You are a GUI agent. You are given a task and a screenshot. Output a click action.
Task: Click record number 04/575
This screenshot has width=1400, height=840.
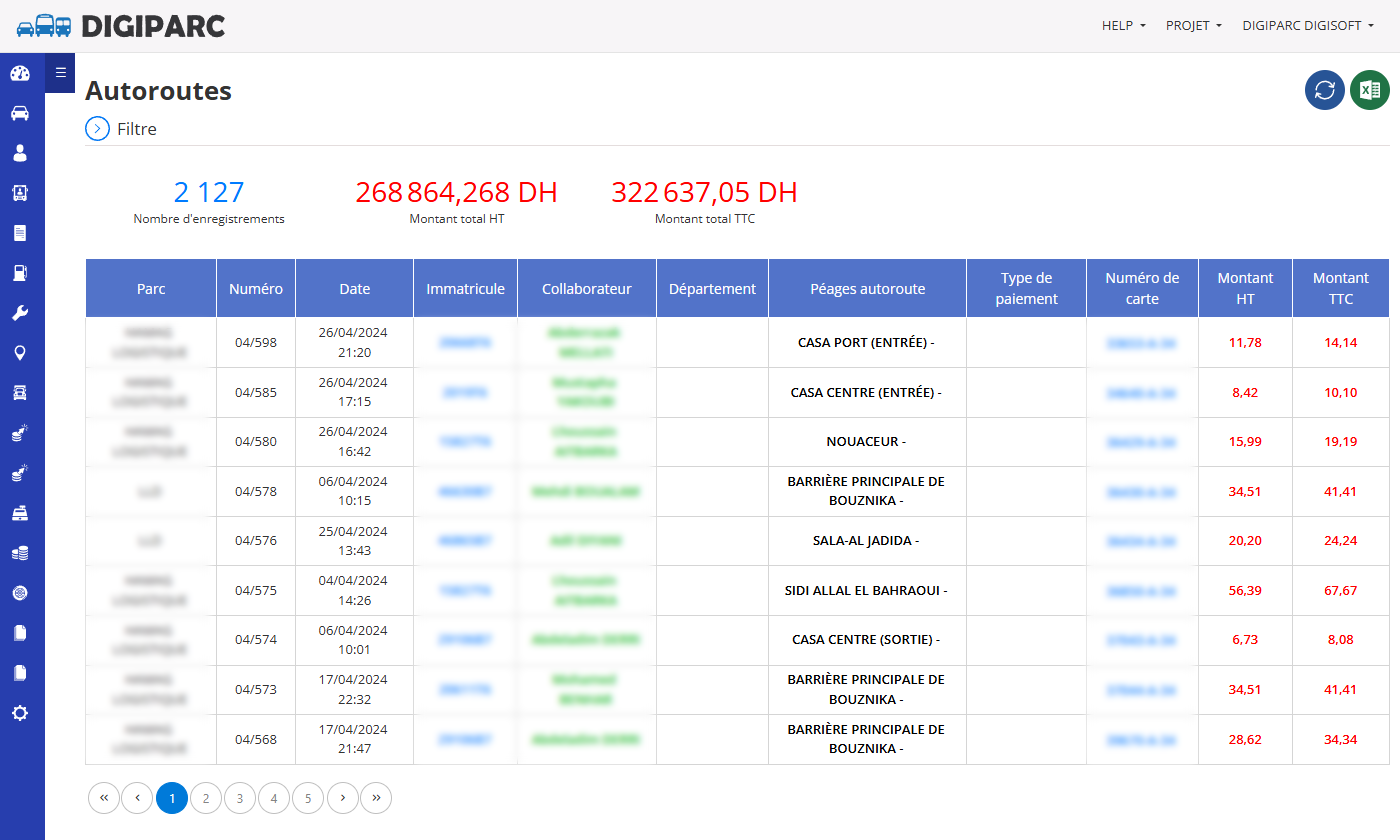pos(256,591)
